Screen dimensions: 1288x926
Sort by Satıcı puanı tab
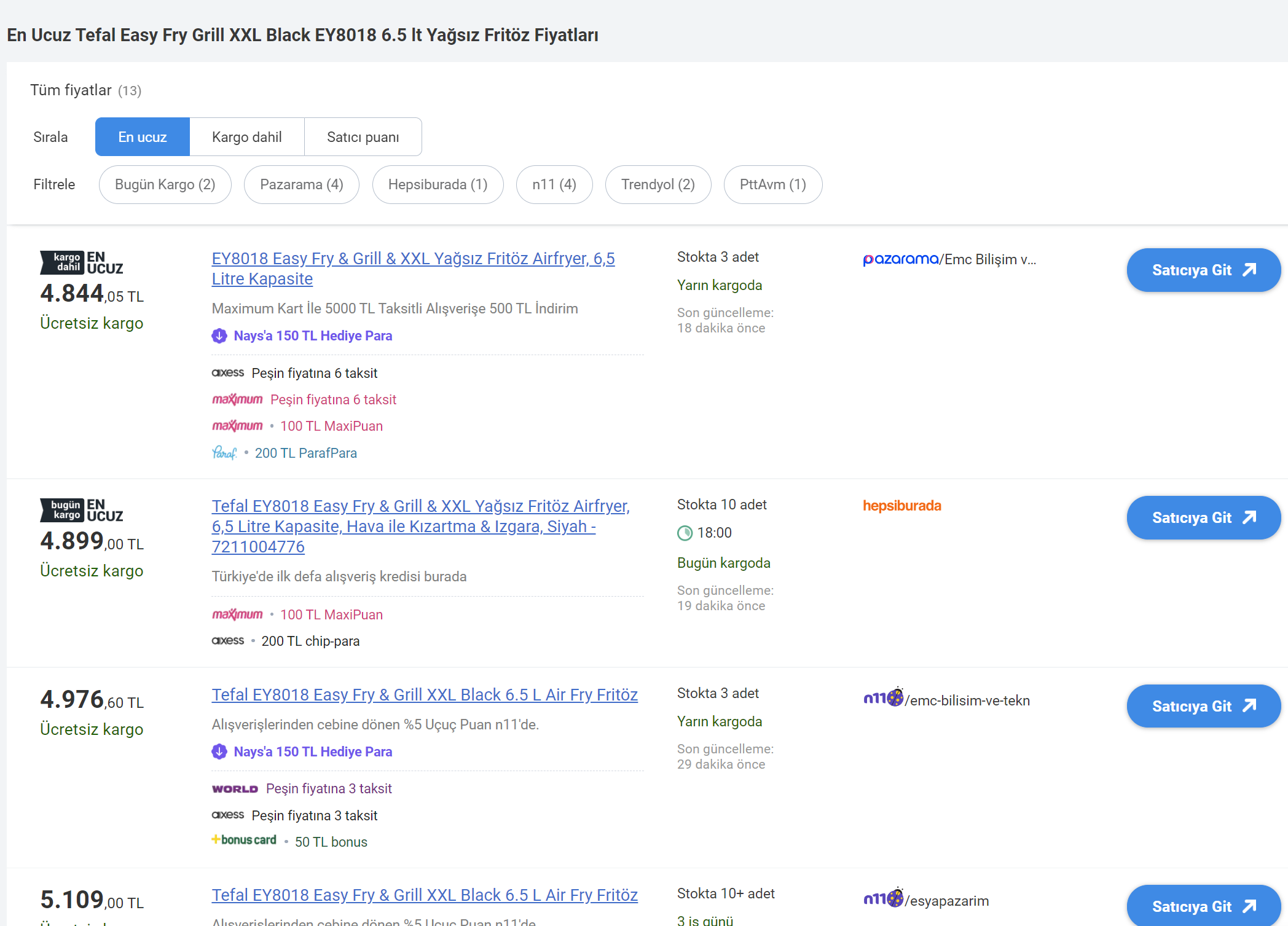363,137
